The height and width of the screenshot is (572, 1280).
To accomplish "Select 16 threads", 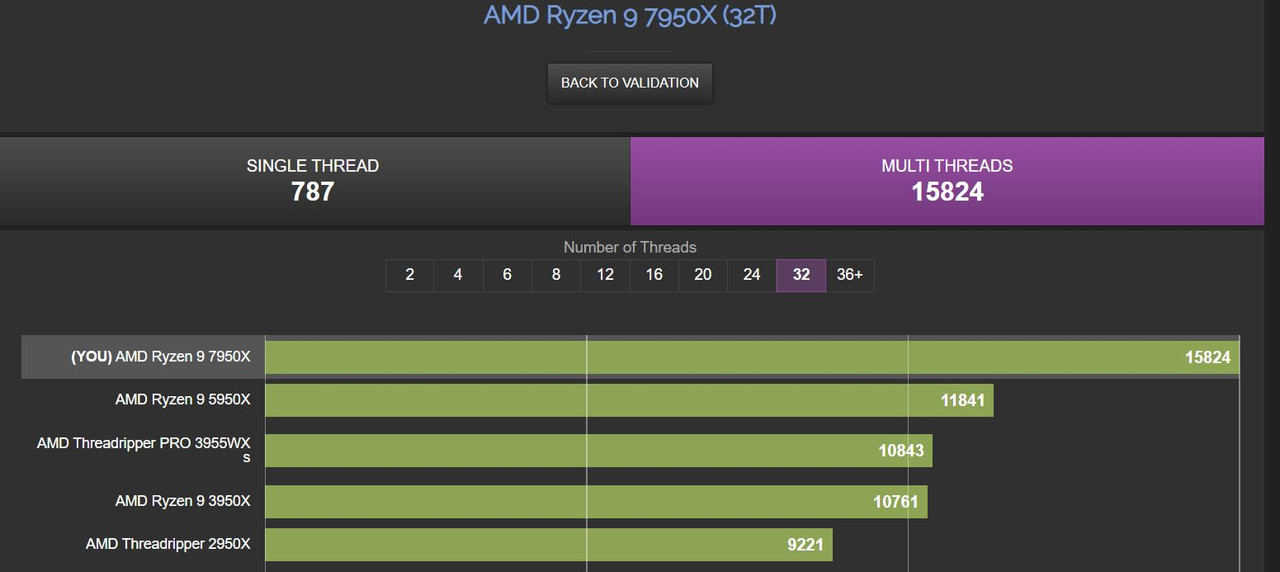I will point(654,275).
